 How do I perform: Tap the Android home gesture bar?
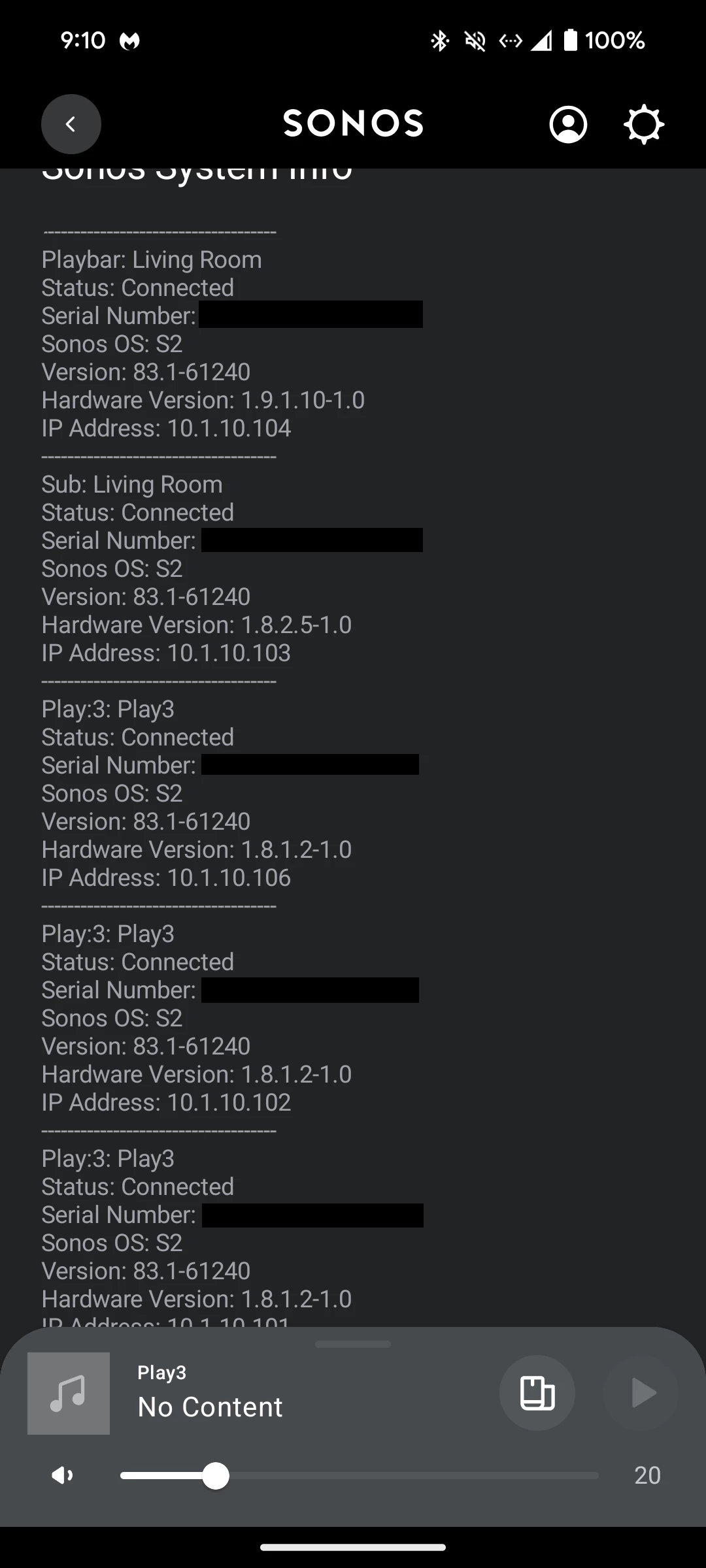(x=353, y=1547)
